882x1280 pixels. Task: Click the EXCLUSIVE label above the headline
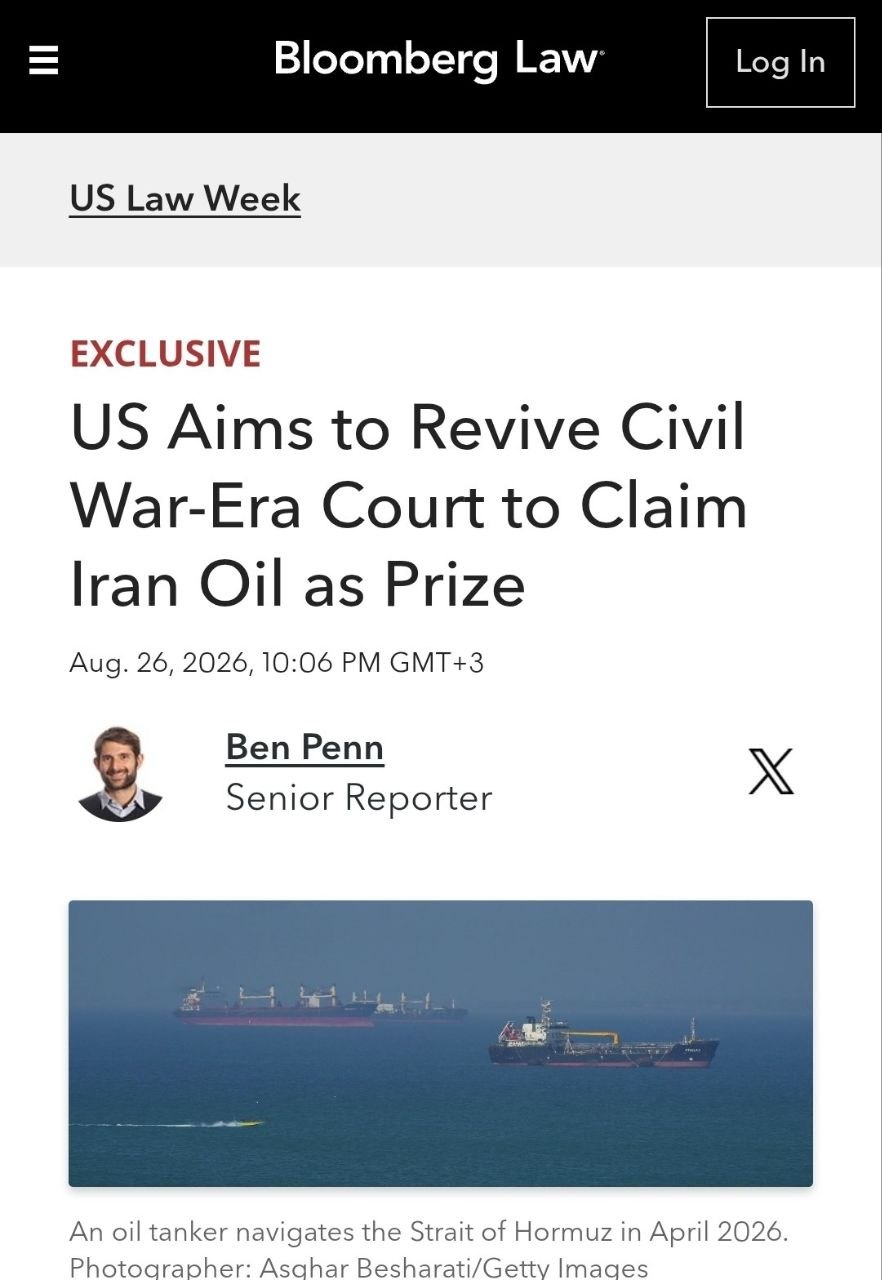pos(165,354)
